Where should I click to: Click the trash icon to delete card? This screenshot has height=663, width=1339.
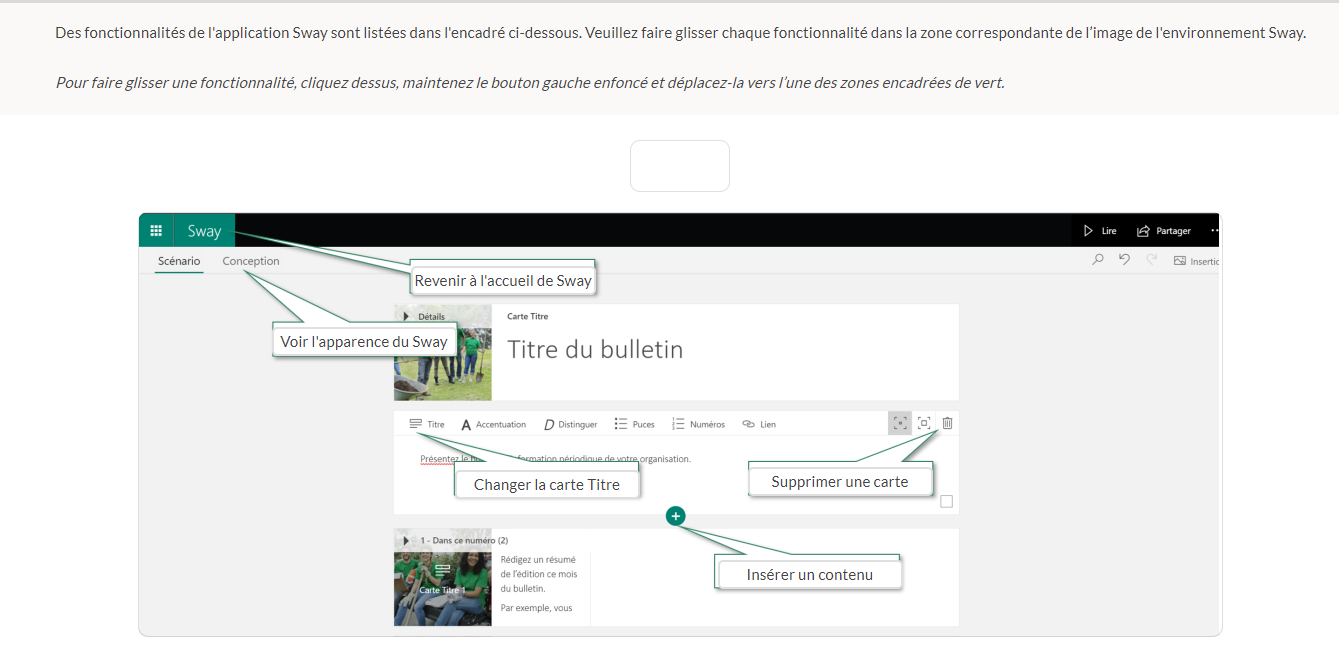(947, 423)
